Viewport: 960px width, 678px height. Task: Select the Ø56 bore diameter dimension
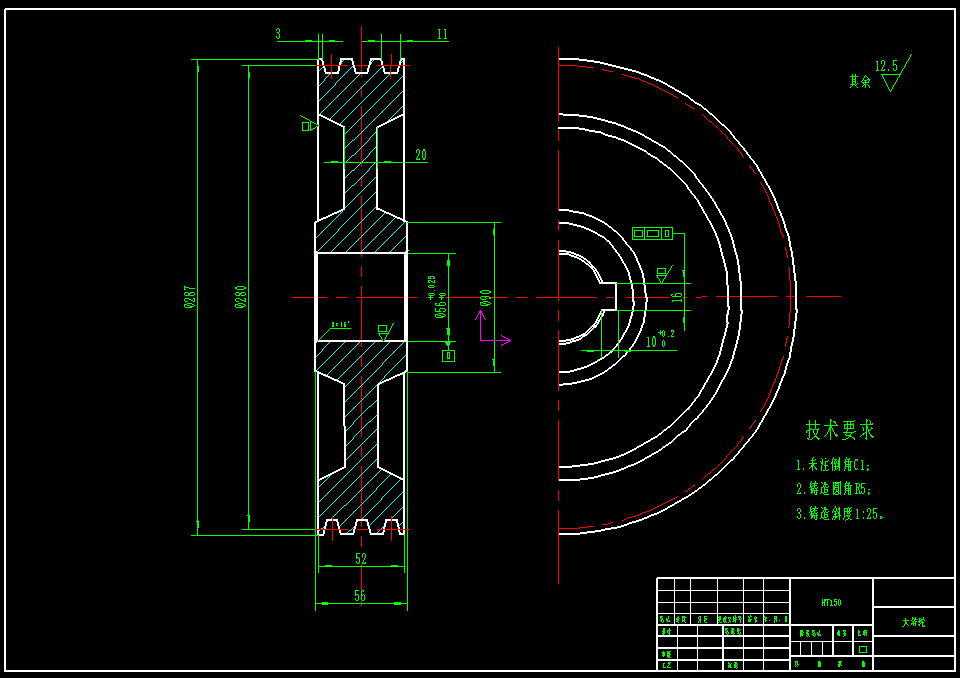(x=437, y=297)
